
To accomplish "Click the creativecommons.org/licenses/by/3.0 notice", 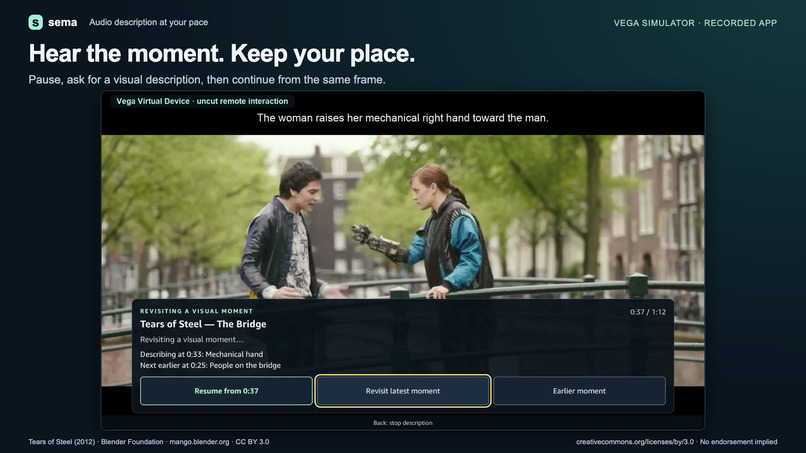I will coord(676,442).
